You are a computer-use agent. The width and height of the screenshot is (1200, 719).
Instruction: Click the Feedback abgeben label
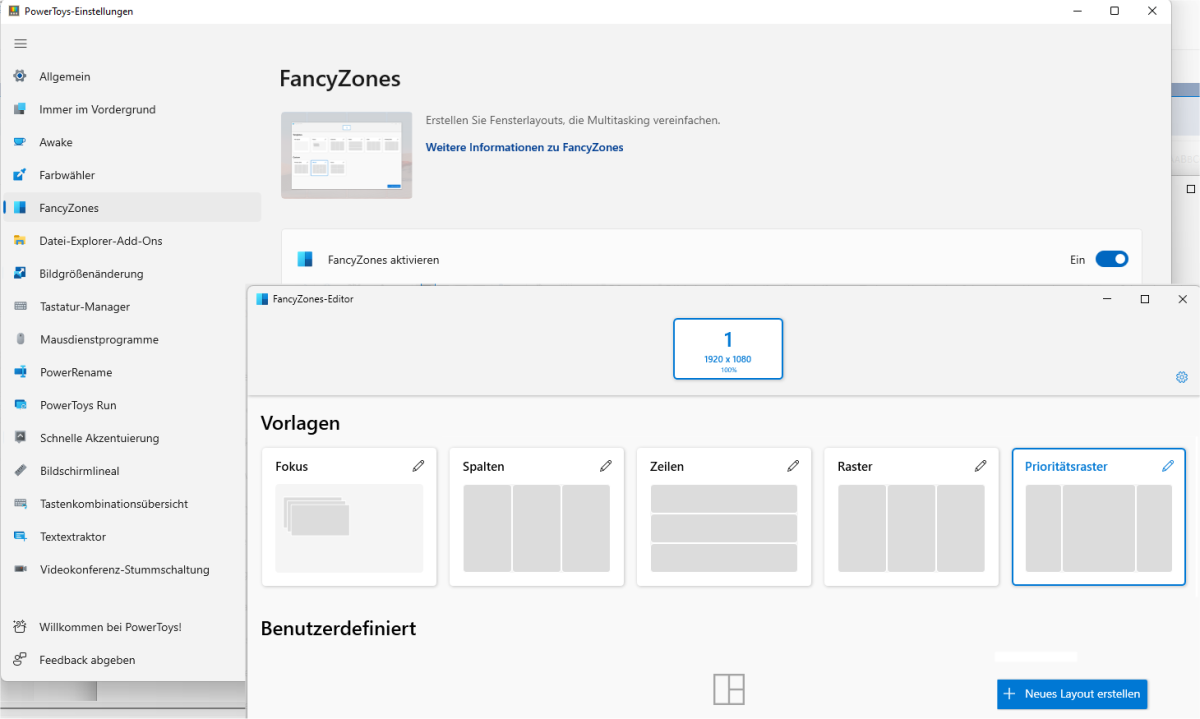coord(87,660)
